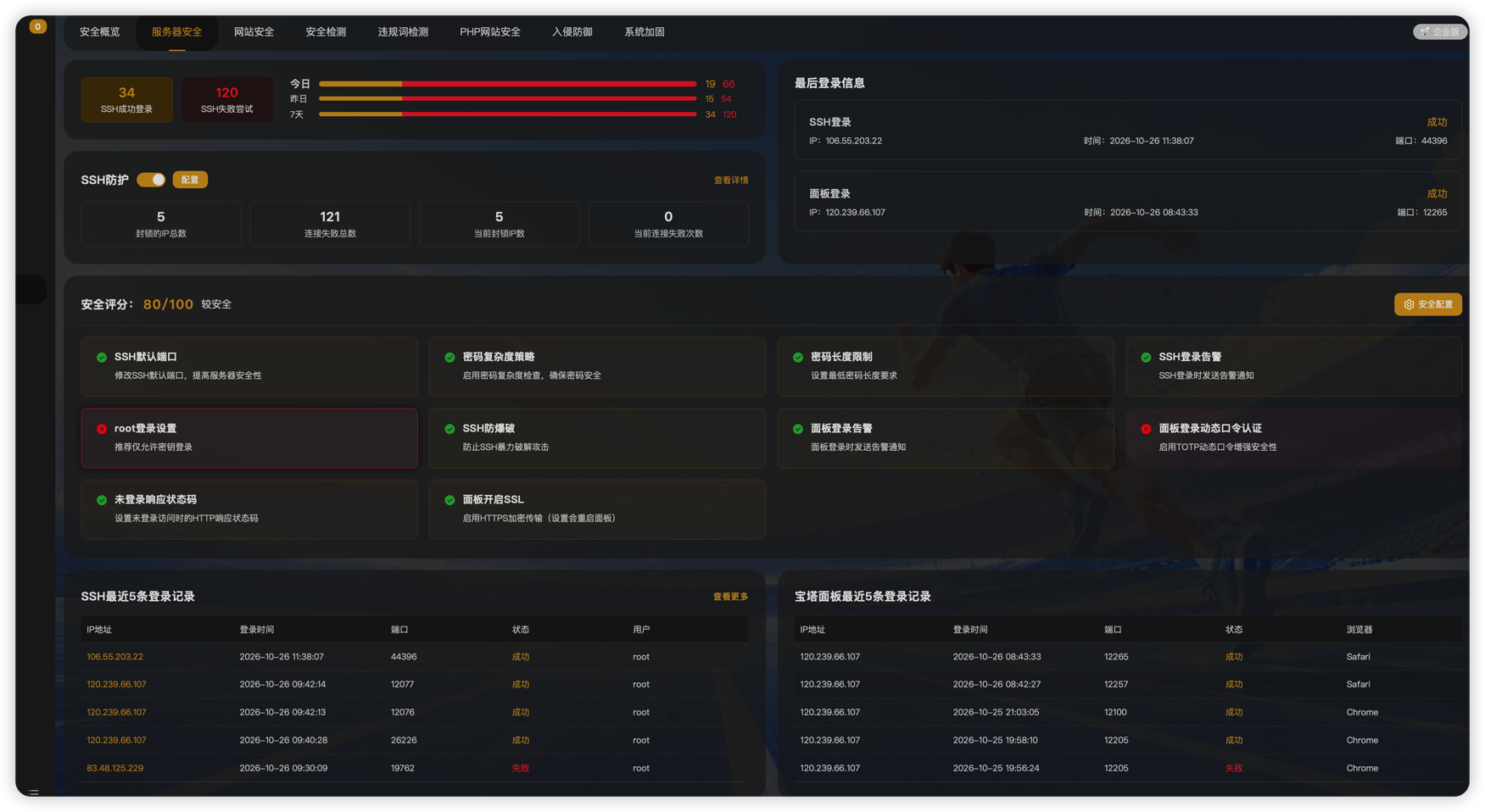Click the 今日 login progress bar
Image resolution: width=1485 pixels, height=812 pixels.
coord(507,84)
